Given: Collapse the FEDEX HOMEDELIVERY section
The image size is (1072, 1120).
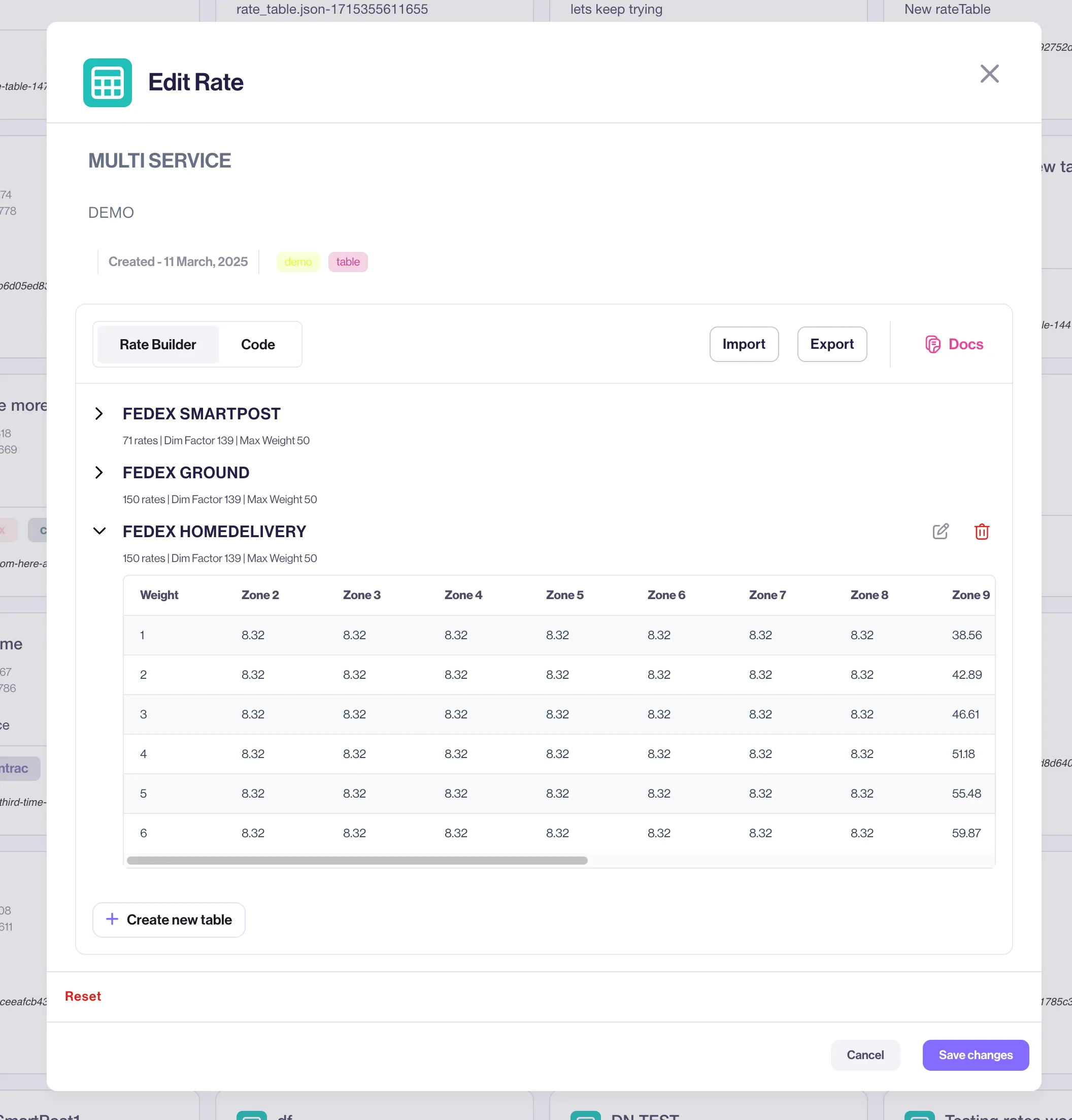Looking at the screenshot, I should click(x=99, y=531).
